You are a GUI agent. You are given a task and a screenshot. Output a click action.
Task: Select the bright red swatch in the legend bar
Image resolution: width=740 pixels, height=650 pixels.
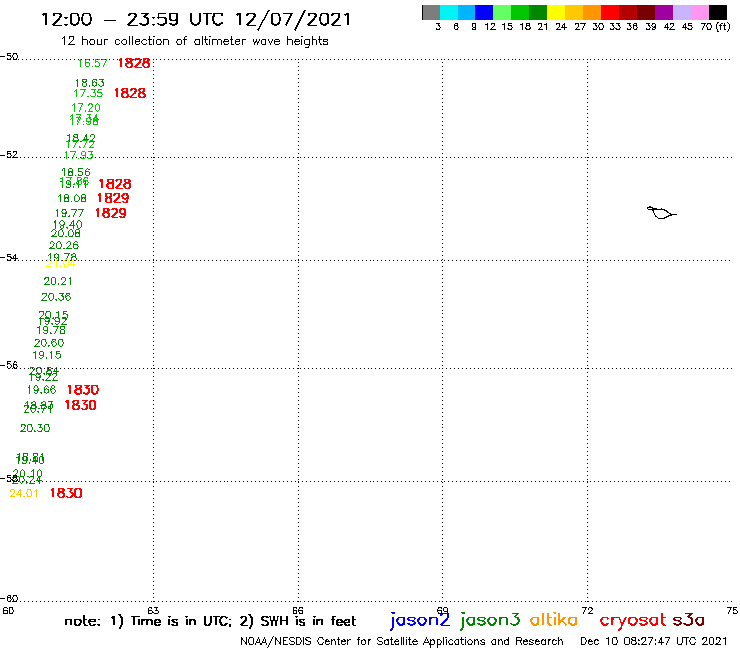[x=610, y=12]
